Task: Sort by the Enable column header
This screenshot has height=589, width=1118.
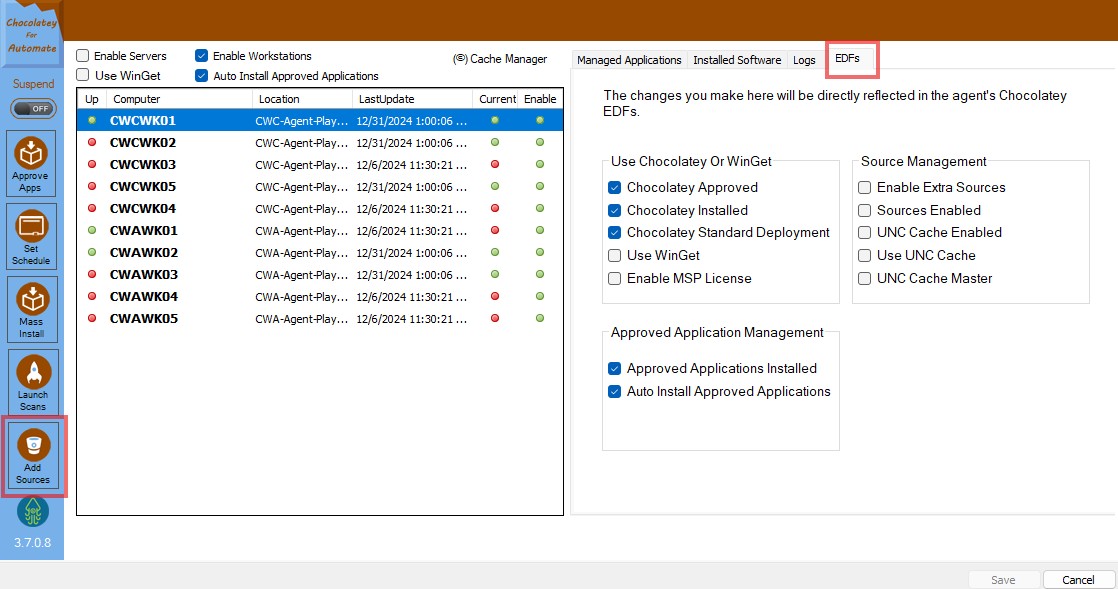Action: tap(540, 99)
